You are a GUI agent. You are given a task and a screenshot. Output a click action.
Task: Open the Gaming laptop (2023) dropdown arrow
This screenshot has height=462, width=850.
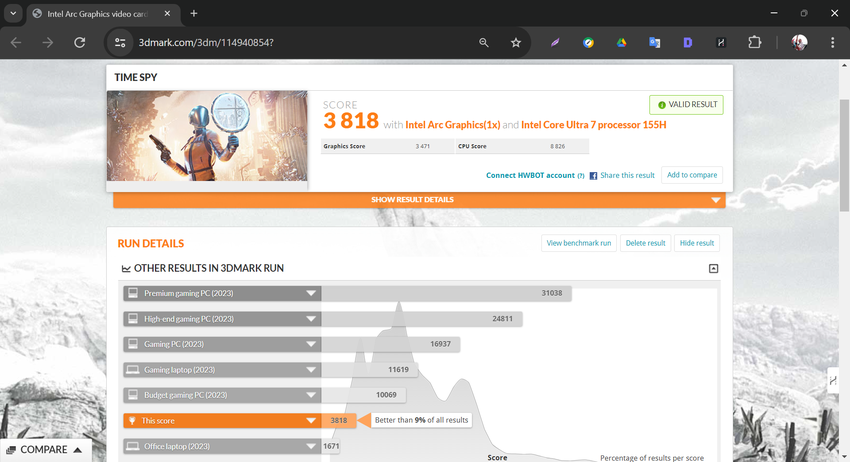[311, 370]
